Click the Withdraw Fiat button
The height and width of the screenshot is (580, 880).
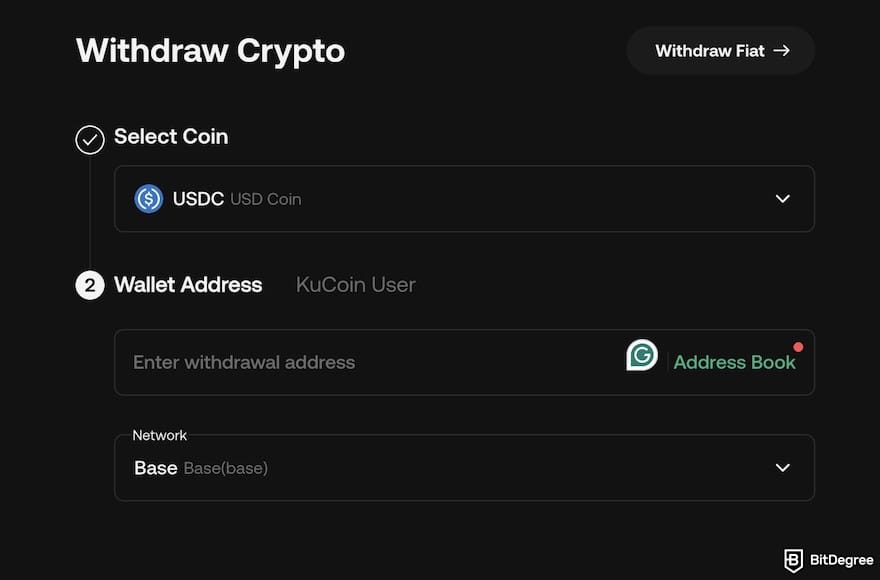(x=720, y=50)
